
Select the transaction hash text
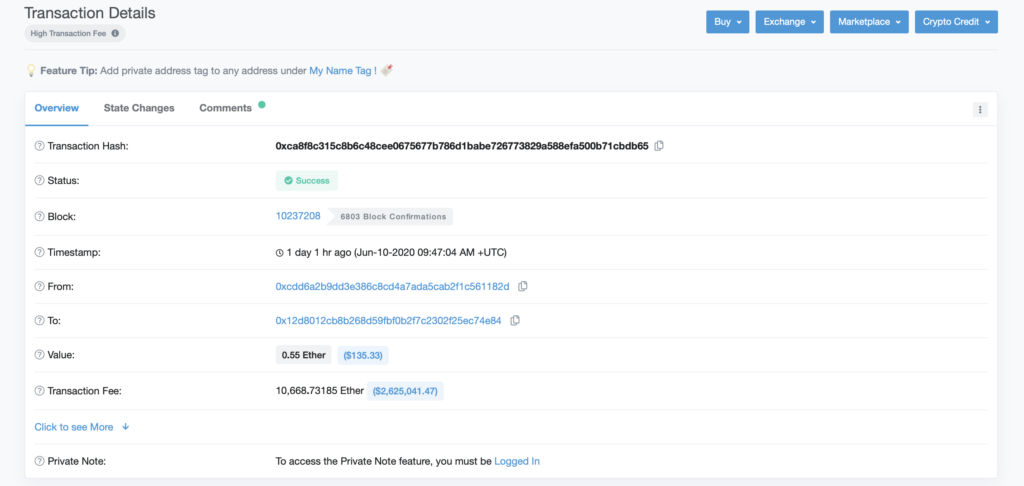(x=462, y=146)
